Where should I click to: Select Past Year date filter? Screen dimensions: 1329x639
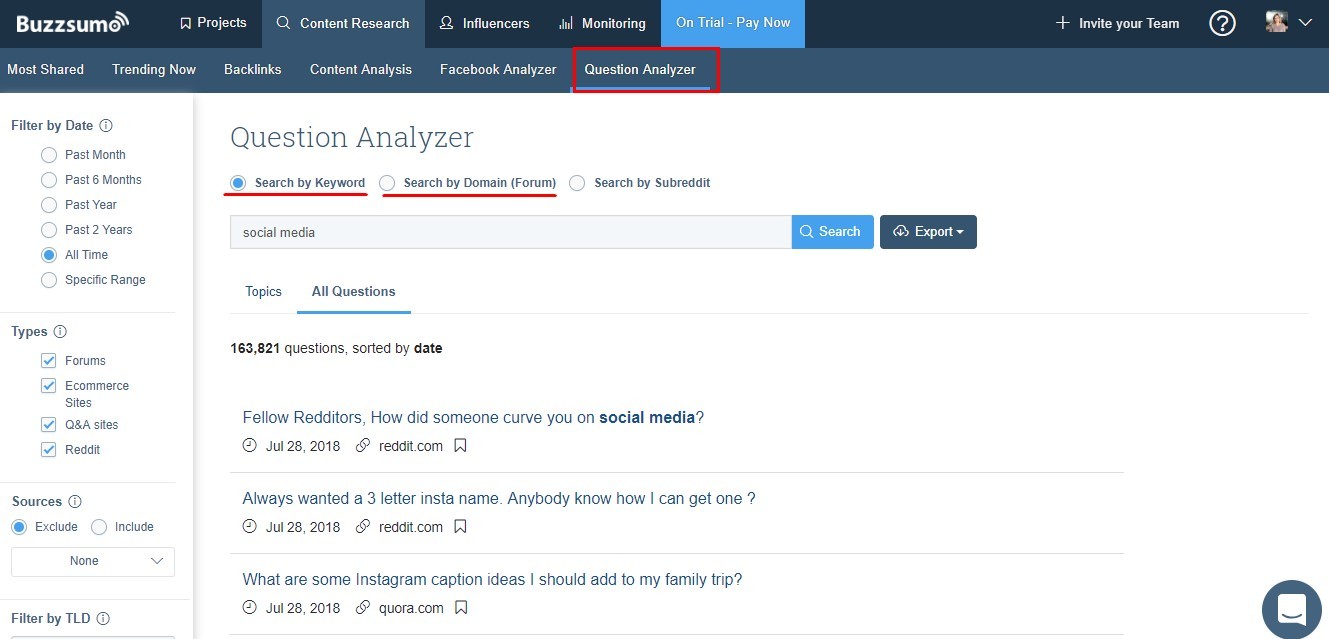point(48,205)
